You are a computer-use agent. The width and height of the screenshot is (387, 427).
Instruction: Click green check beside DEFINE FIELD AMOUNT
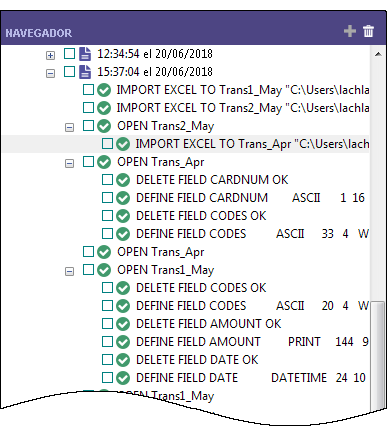pos(123,342)
